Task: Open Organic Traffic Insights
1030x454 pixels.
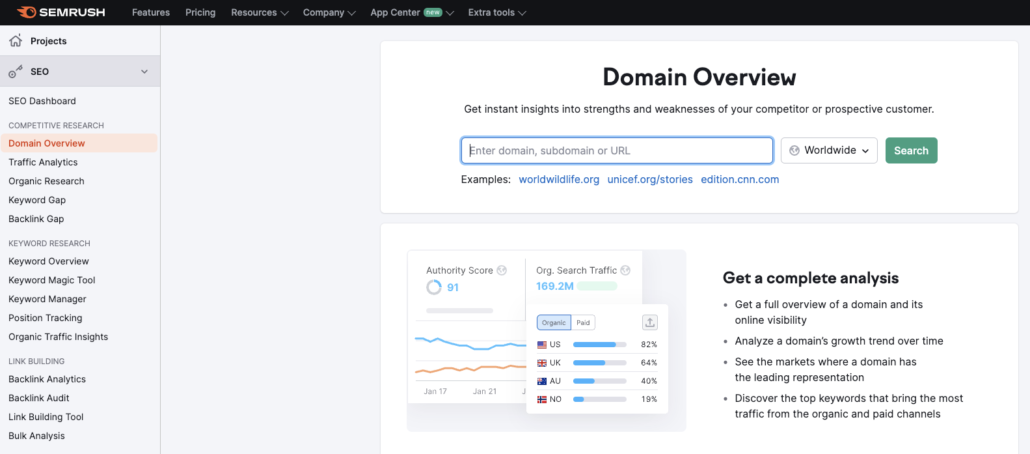Action: pos(58,337)
